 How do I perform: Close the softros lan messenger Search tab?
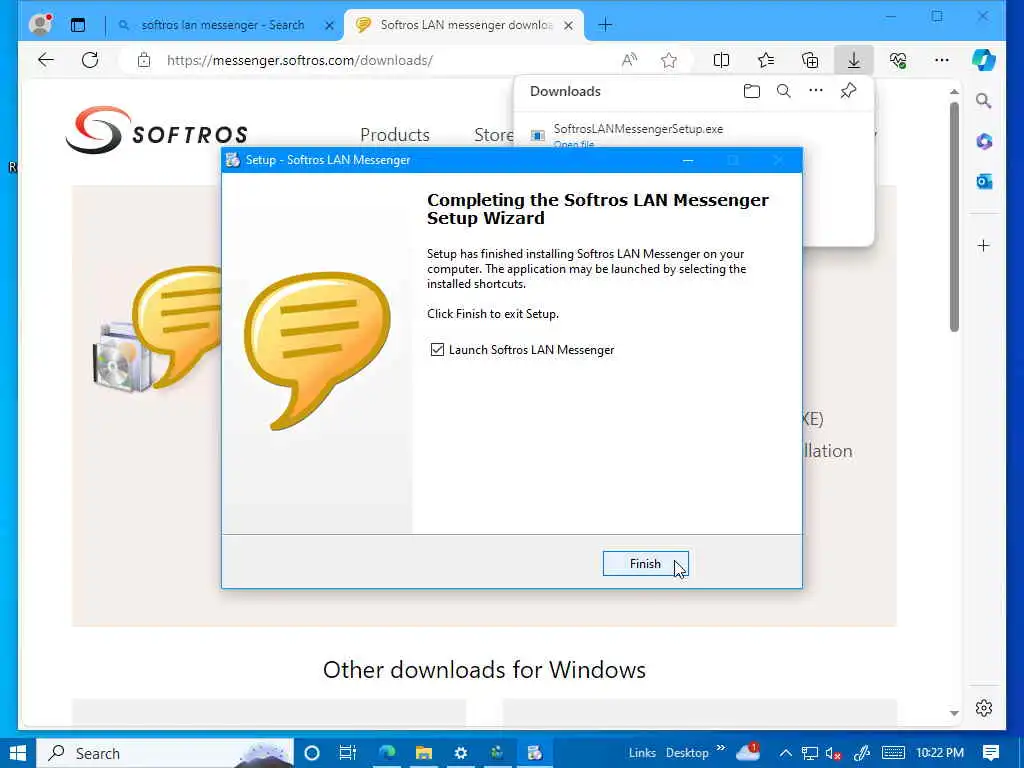329,25
